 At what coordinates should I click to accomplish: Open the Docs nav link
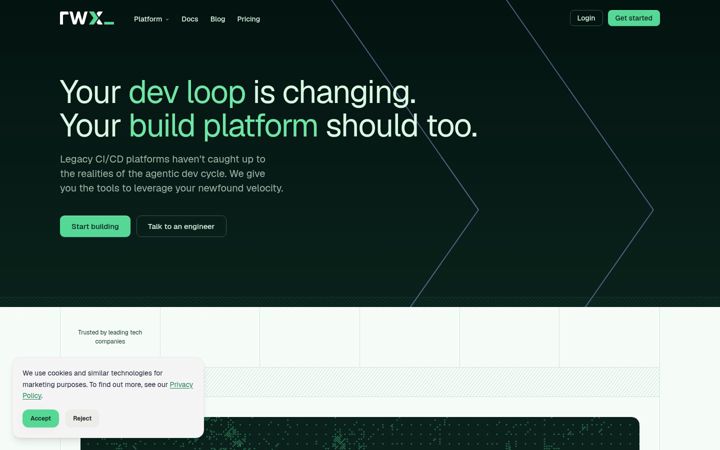(x=190, y=19)
